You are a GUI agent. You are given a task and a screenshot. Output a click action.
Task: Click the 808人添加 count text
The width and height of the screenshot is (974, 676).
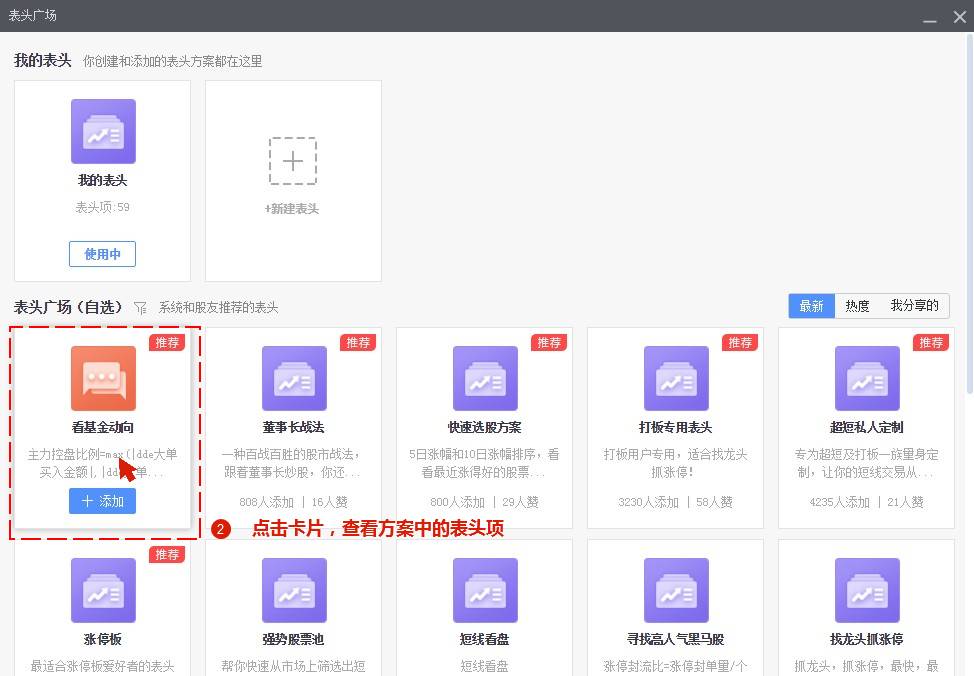click(x=266, y=502)
